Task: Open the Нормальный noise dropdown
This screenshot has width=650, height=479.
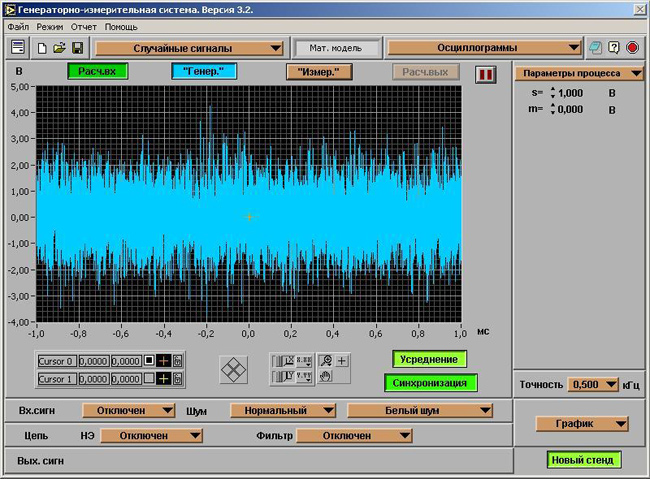Action: tap(283, 411)
